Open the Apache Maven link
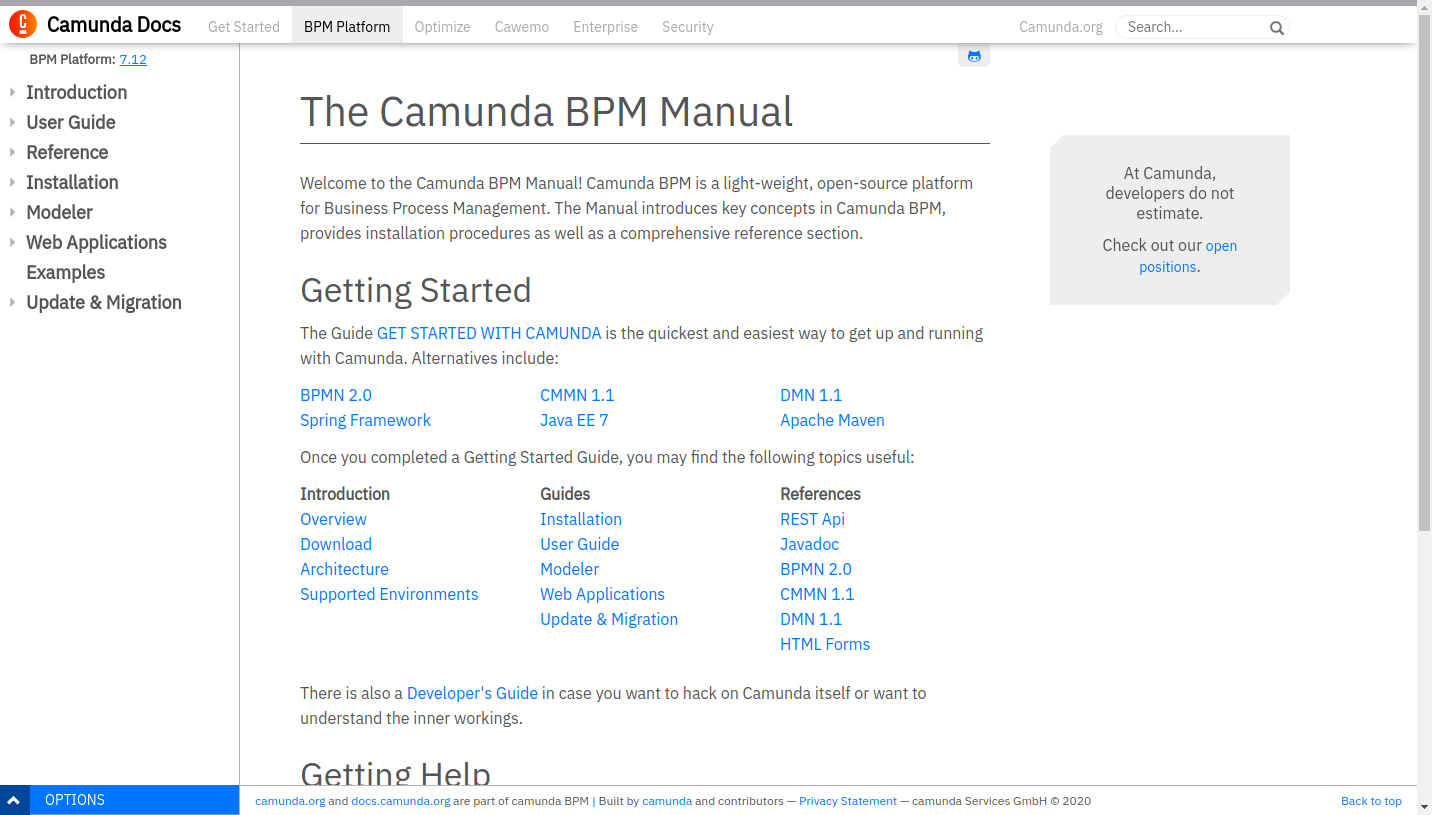Screen dimensions: 1432x815 tap(832, 420)
